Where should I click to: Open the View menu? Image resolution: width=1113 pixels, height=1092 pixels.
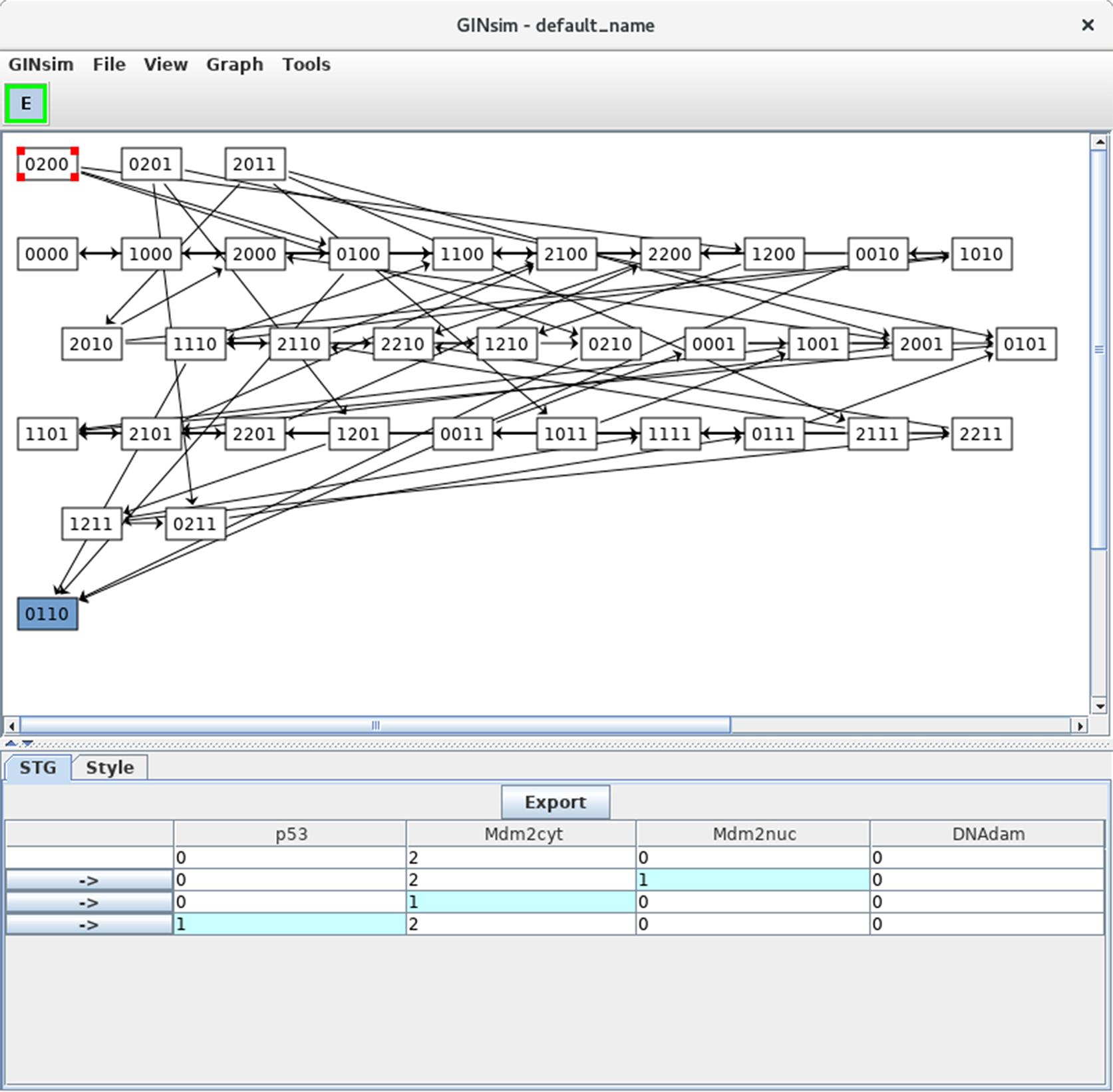pos(166,65)
